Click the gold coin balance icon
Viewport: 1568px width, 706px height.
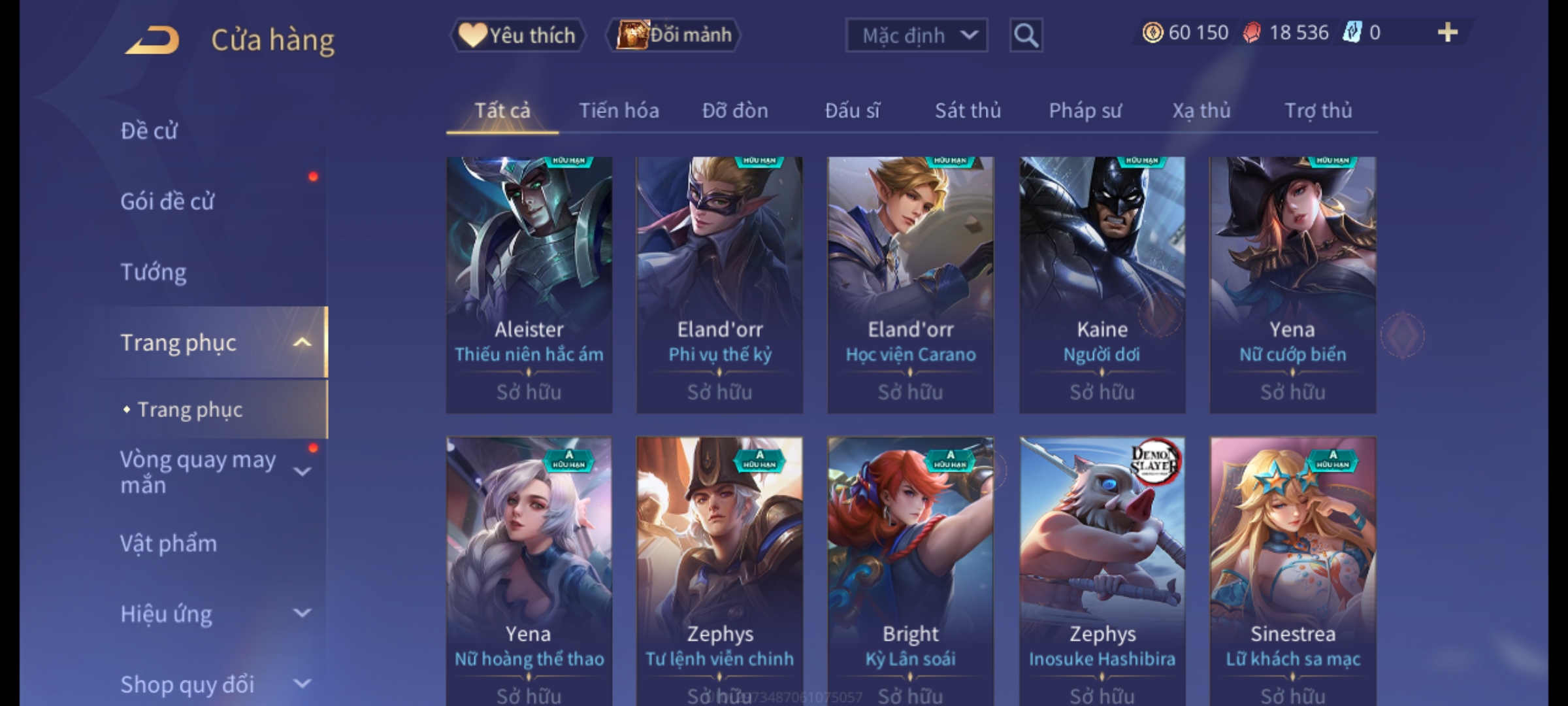(1152, 33)
